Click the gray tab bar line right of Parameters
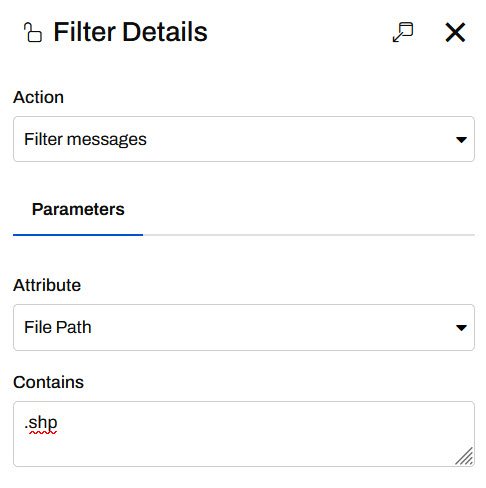This screenshot has height=488, width=486. click(309, 235)
